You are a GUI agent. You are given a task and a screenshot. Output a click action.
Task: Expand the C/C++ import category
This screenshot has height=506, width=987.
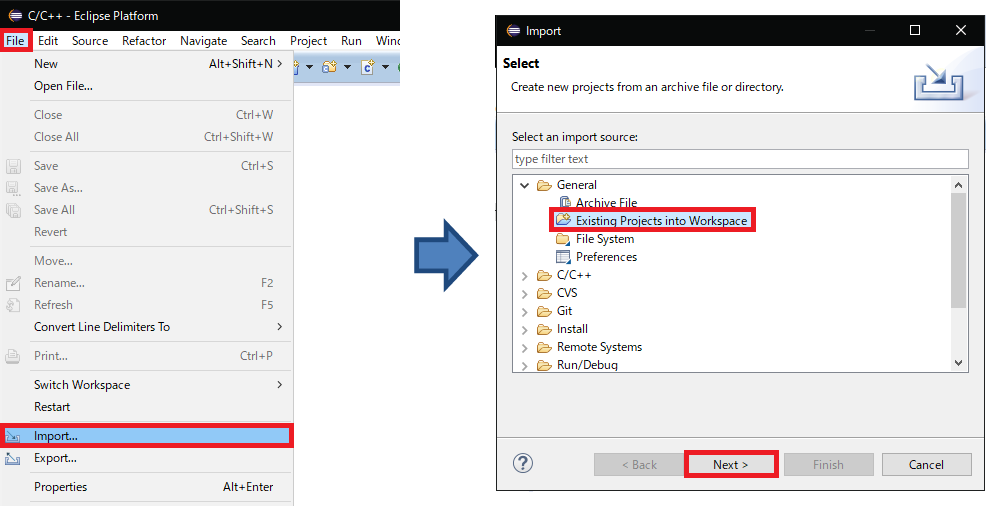click(x=524, y=276)
